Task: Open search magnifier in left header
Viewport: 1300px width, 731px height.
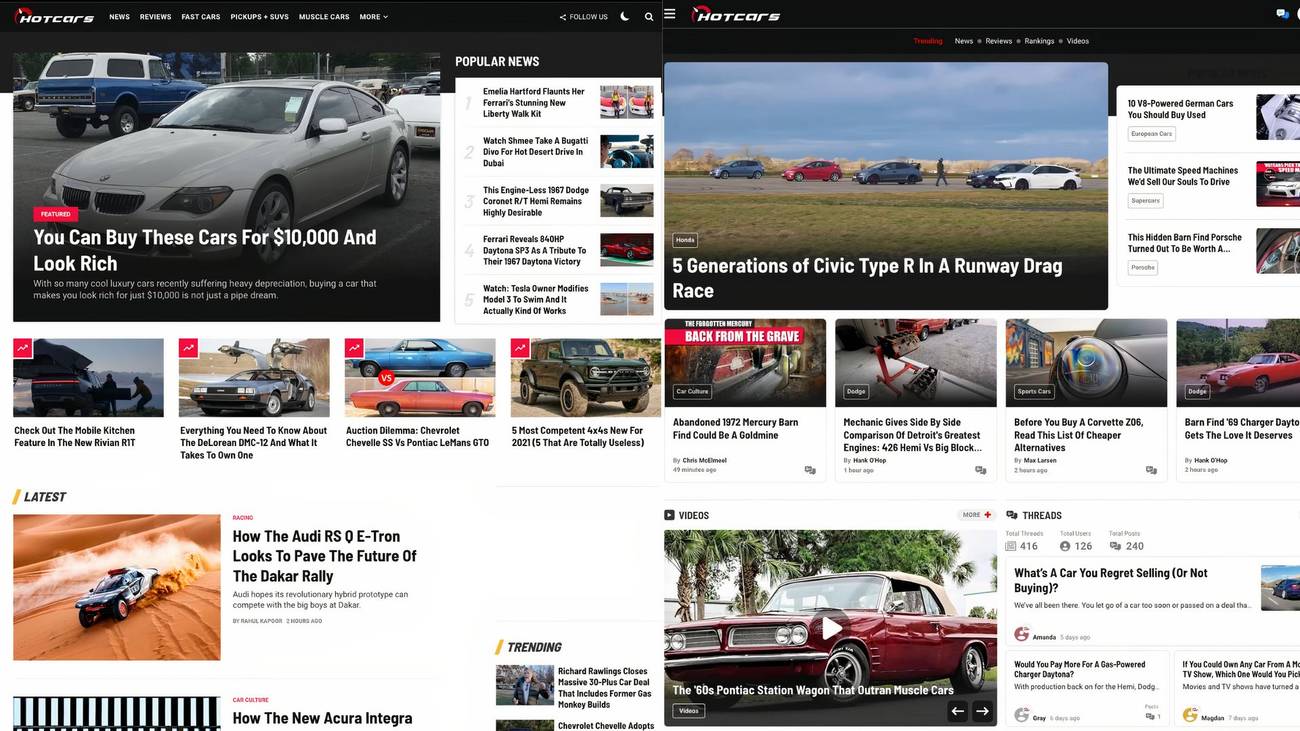Action: coord(649,17)
